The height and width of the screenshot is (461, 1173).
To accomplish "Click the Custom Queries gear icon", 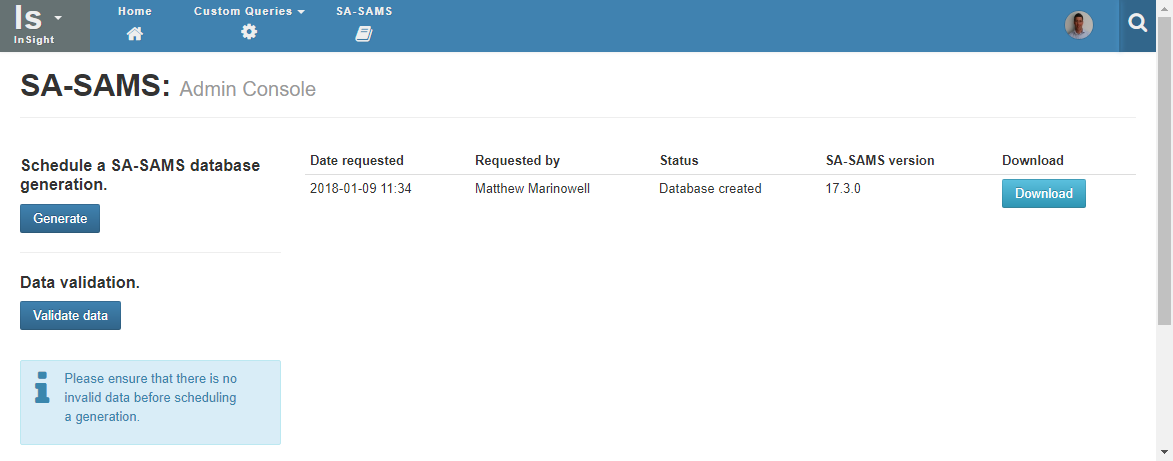I will coord(249,32).
